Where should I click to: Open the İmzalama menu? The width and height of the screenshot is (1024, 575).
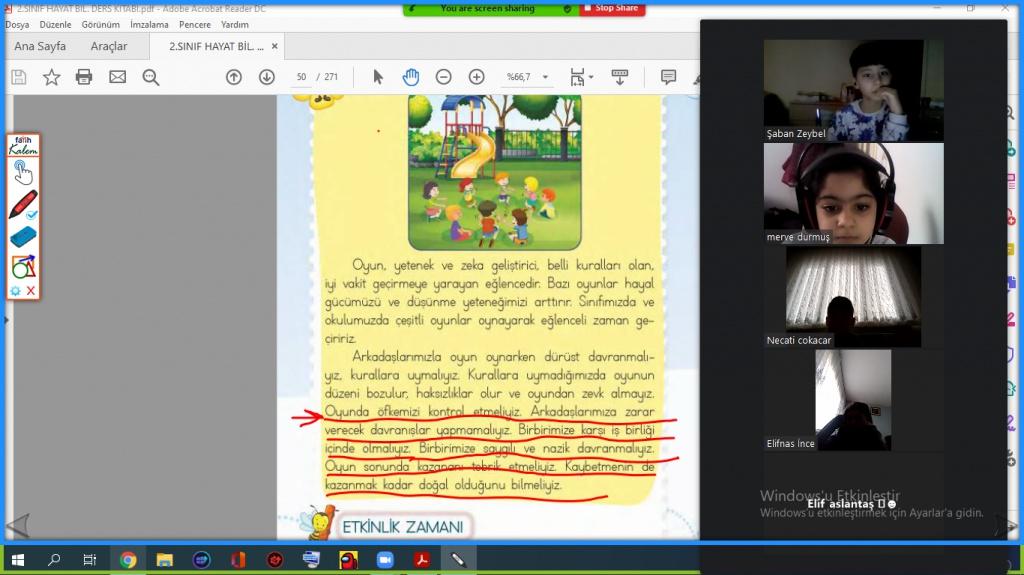coord(149,25)
